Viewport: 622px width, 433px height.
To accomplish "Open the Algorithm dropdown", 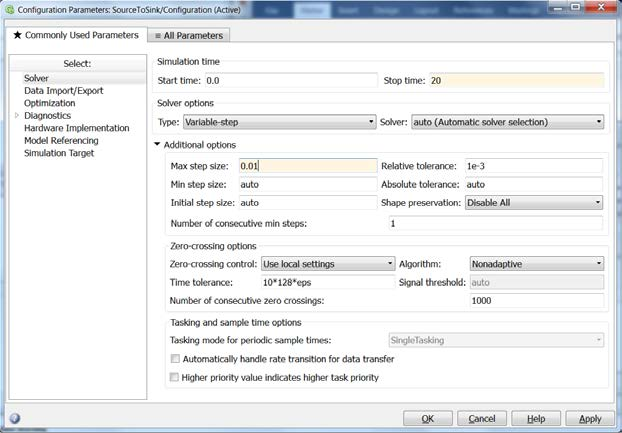I will click(x=536, y=264).
